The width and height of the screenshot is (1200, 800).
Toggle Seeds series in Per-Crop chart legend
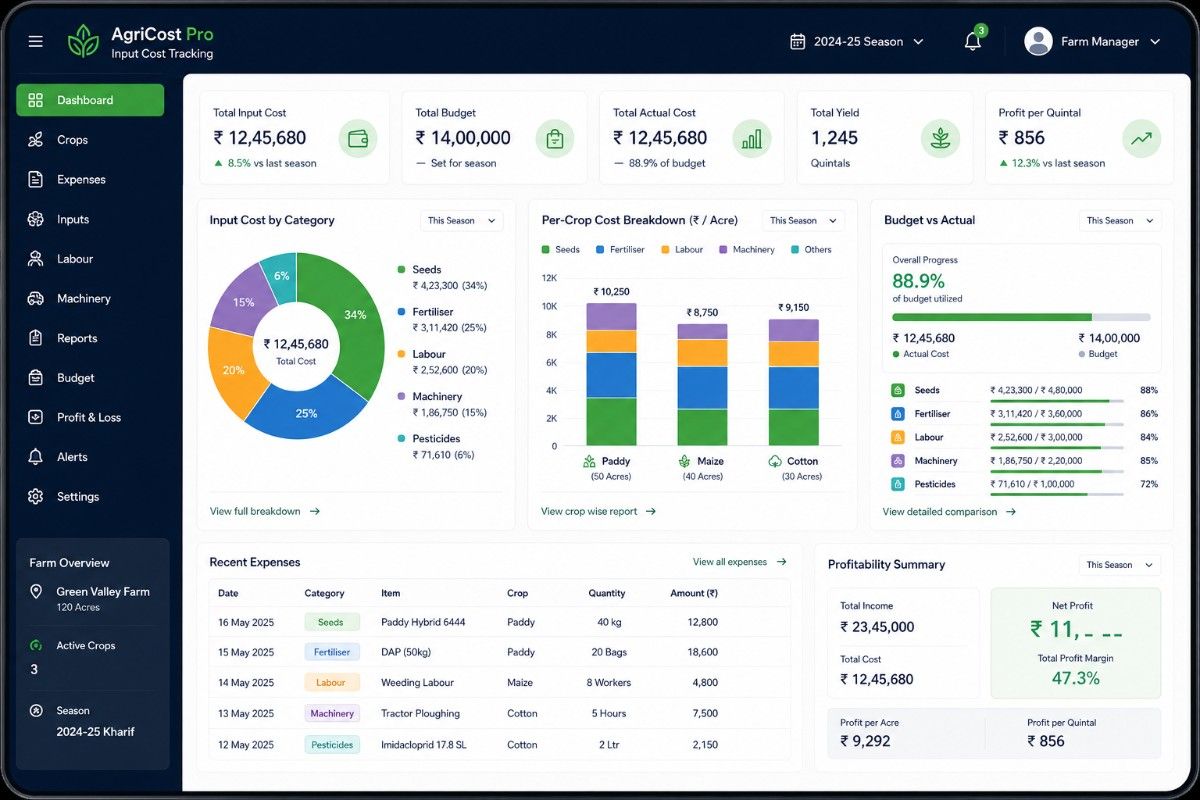pos(560,250)
